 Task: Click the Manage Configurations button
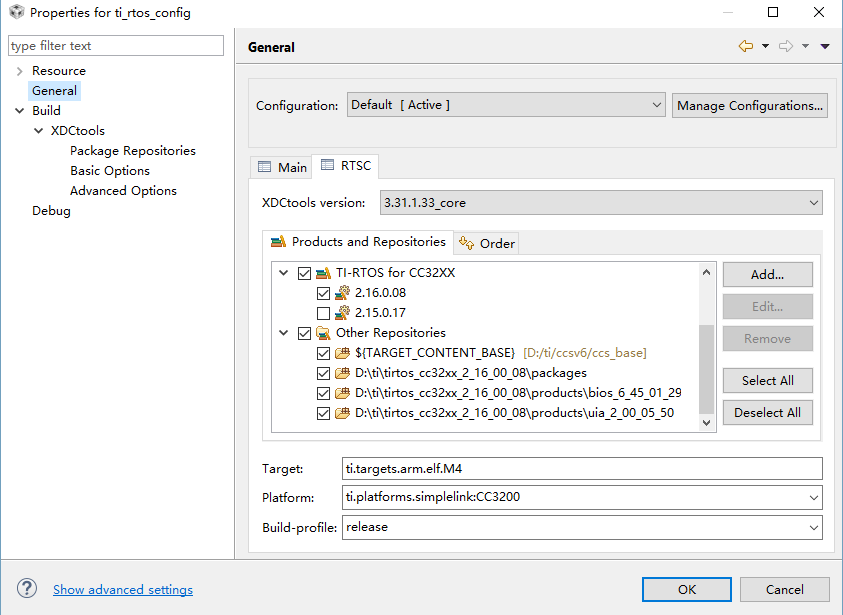coord(749,105)
